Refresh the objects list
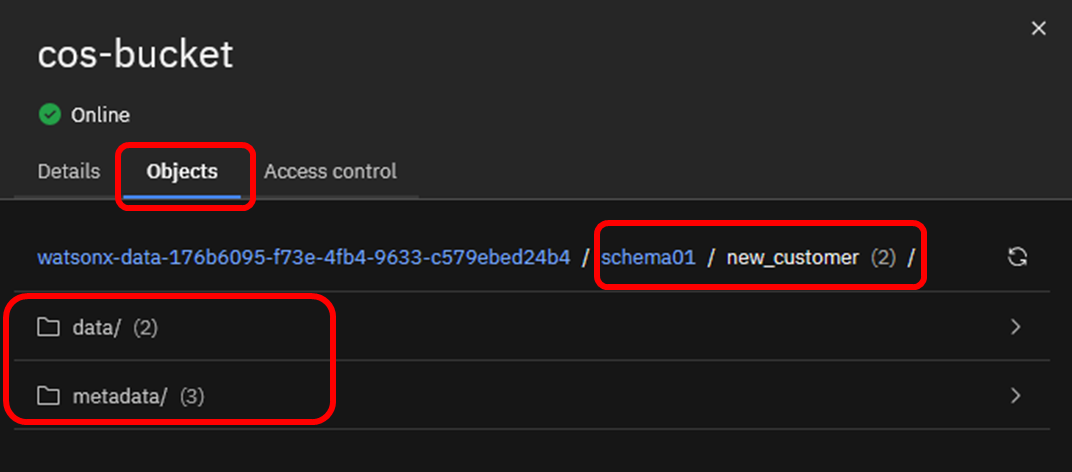This screenshot has height=472, width=1072. (x=1017, y=257)
